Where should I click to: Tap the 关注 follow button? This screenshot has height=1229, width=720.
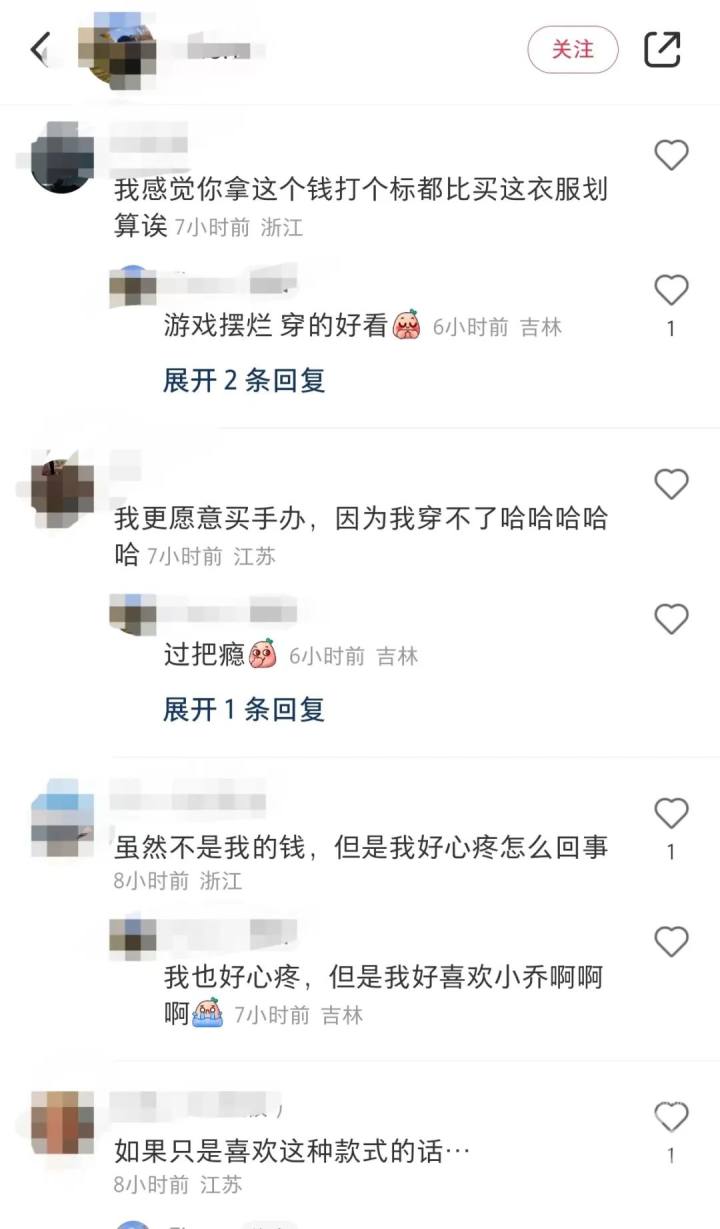[x=573, y=49]
